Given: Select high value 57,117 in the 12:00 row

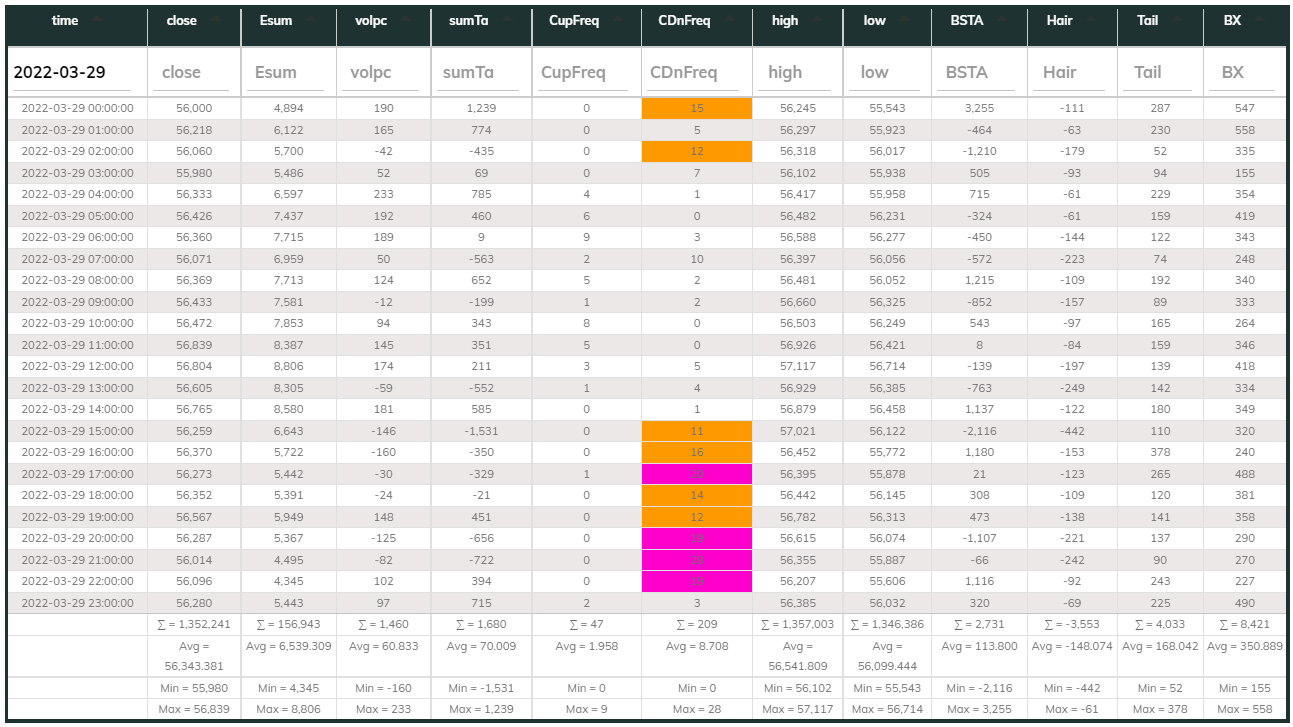Looking at the screenshot, I should (797, 366).
